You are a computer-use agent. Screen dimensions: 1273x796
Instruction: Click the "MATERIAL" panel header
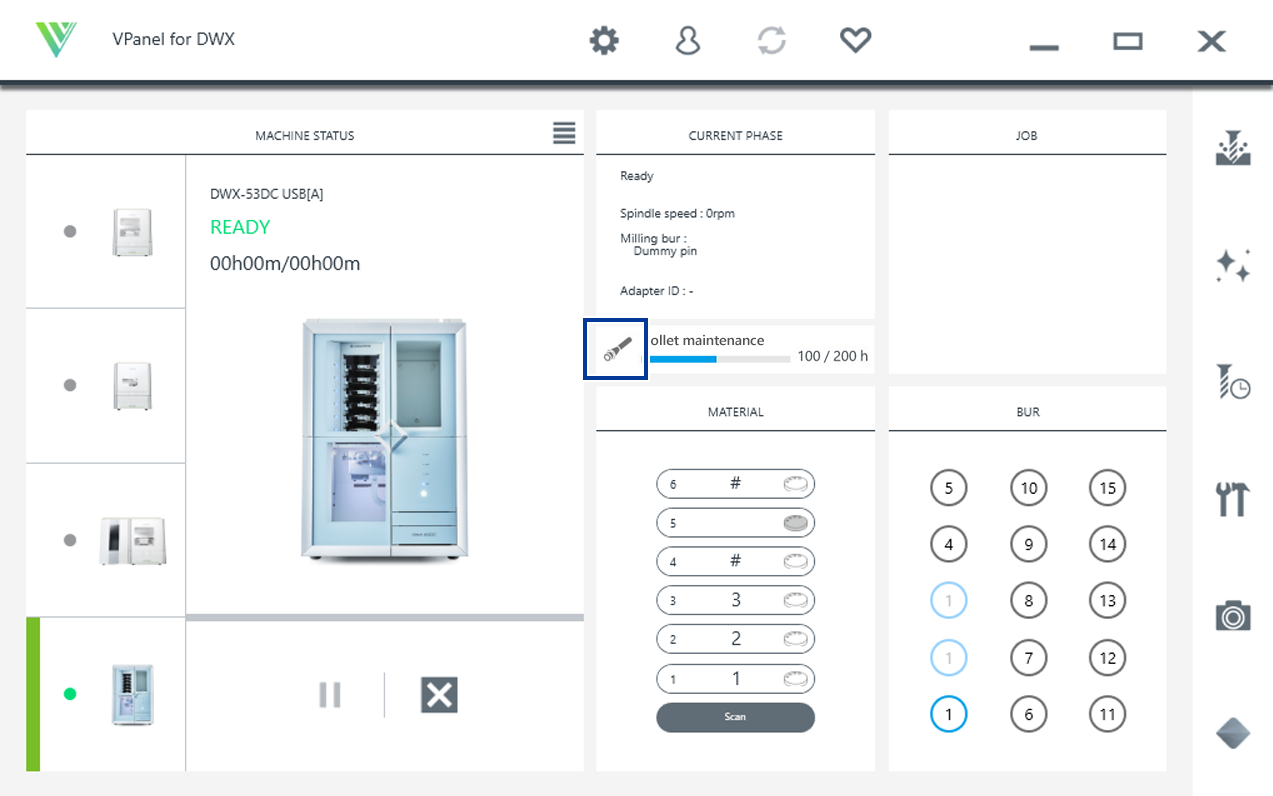[735, 411]
